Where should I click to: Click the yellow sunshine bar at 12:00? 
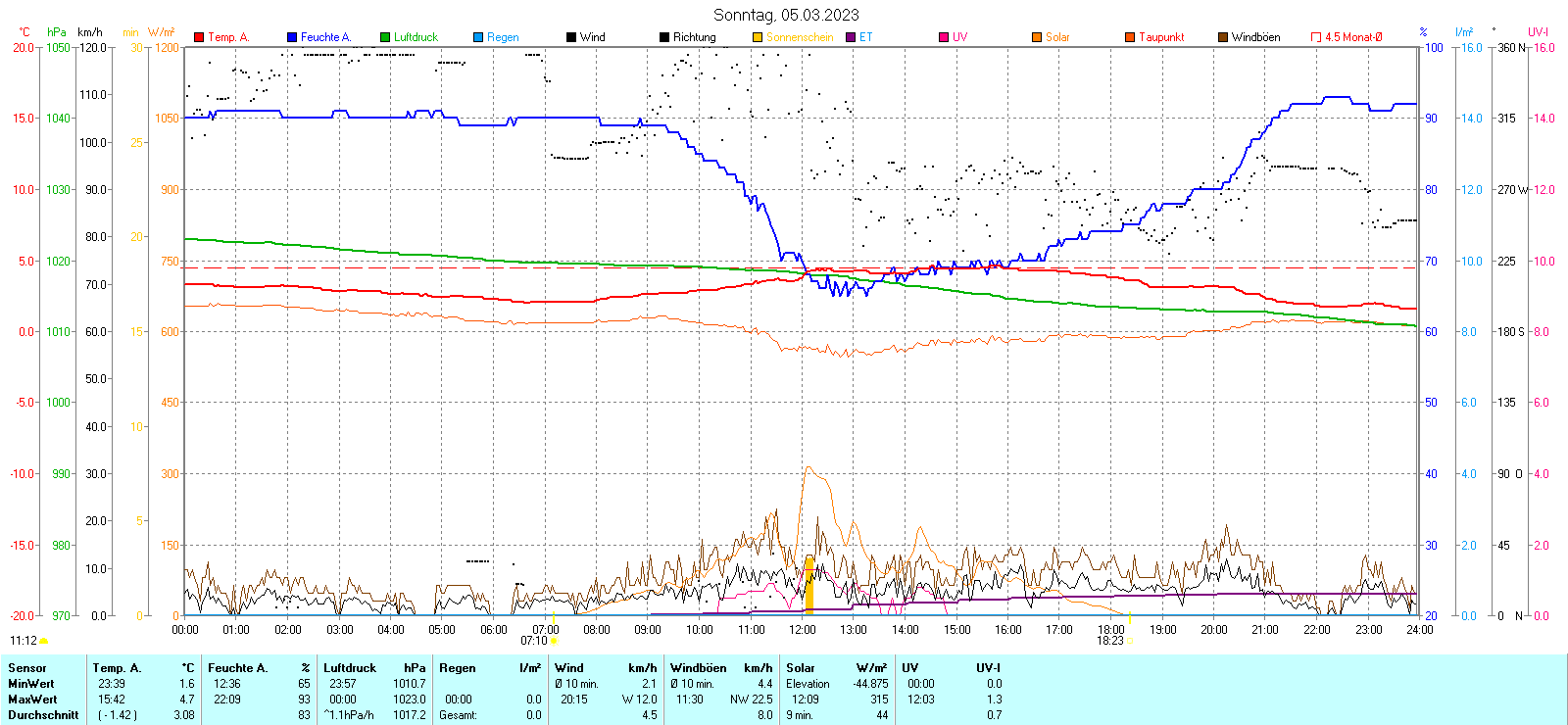point(808,586)
